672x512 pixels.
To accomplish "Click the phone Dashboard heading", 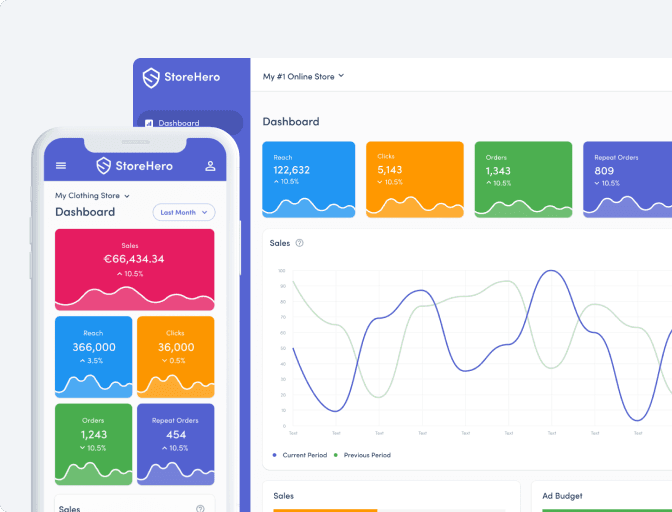I will (x=85, y=212).
